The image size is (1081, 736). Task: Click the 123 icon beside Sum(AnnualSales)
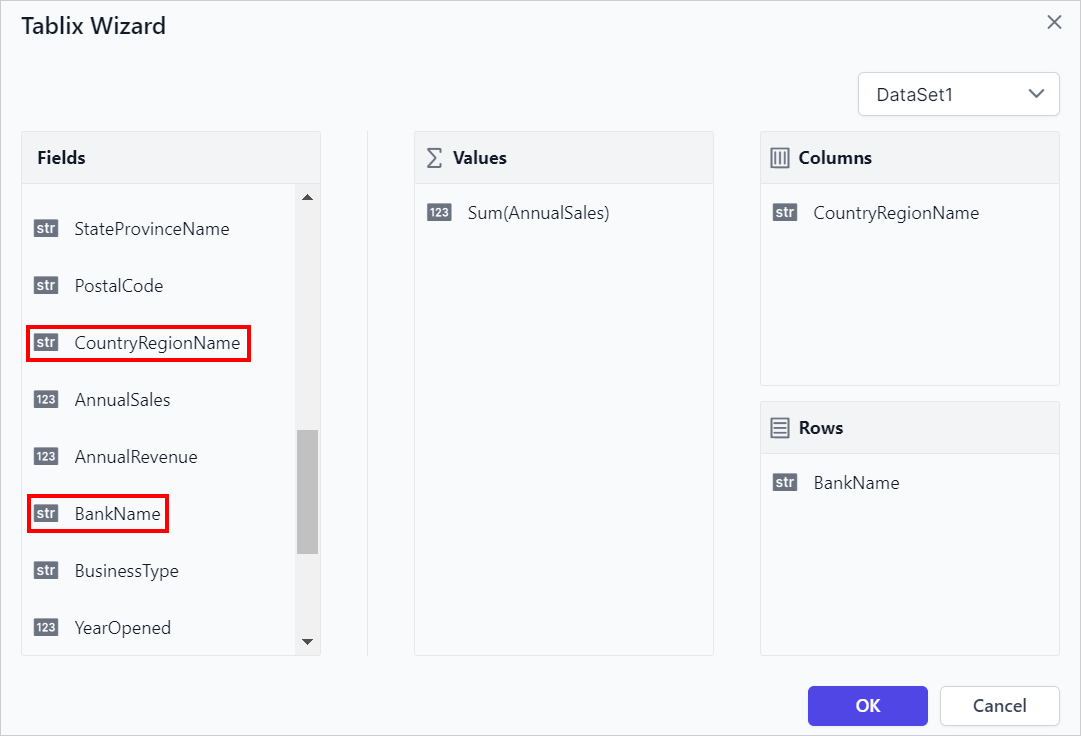[x=439, y=212]
